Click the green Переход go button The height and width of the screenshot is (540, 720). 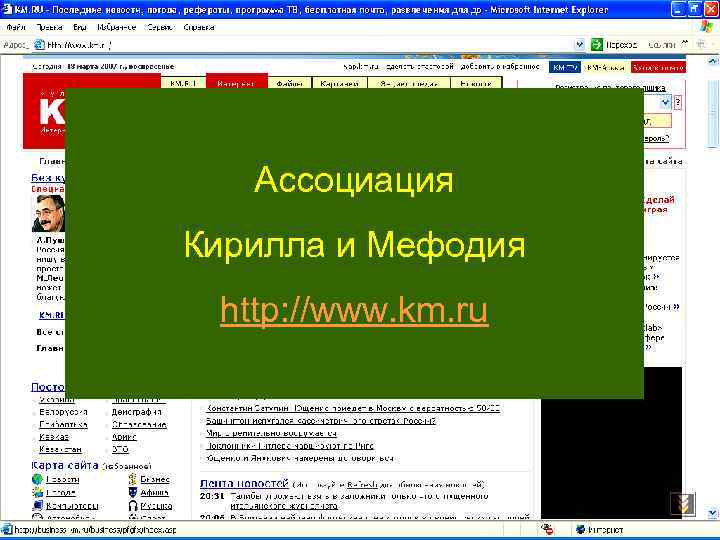point(614,45)
